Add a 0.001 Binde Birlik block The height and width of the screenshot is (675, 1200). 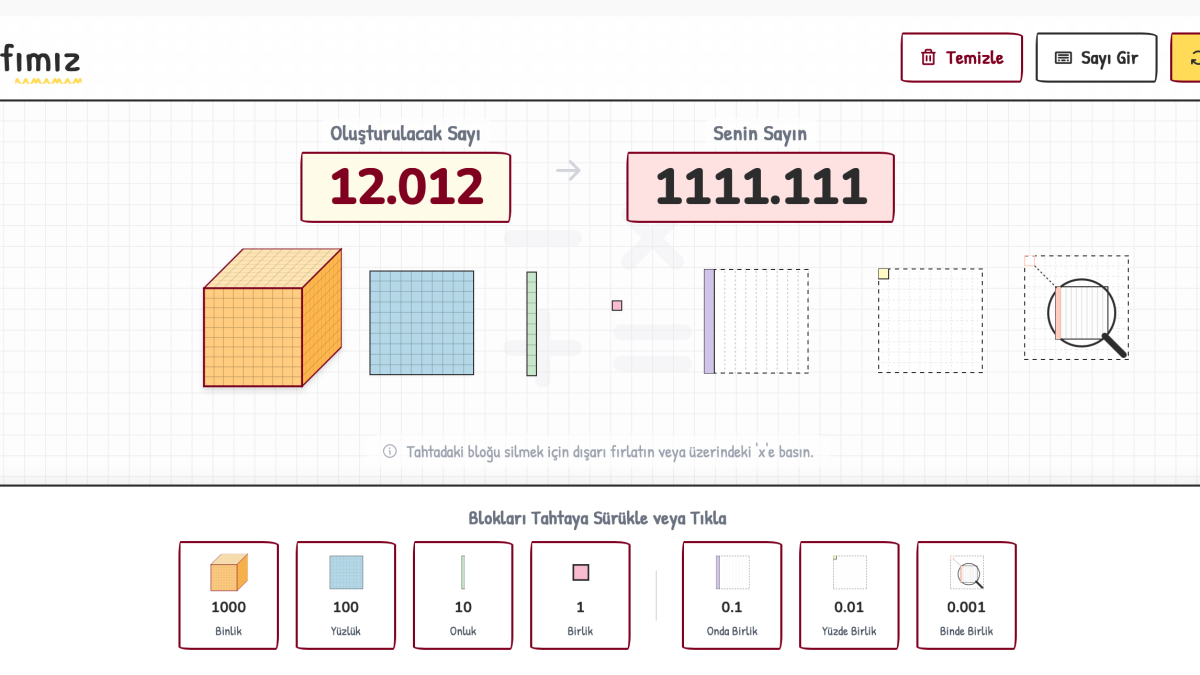(x=966, y=595)
